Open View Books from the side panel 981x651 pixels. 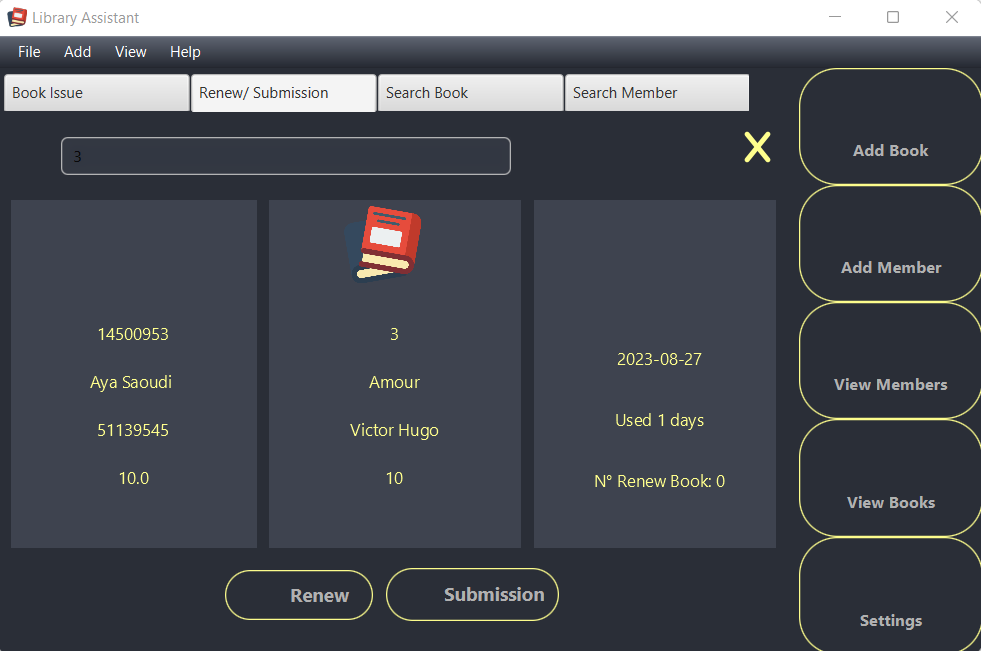pyautogui.click(x=890, y=478)
